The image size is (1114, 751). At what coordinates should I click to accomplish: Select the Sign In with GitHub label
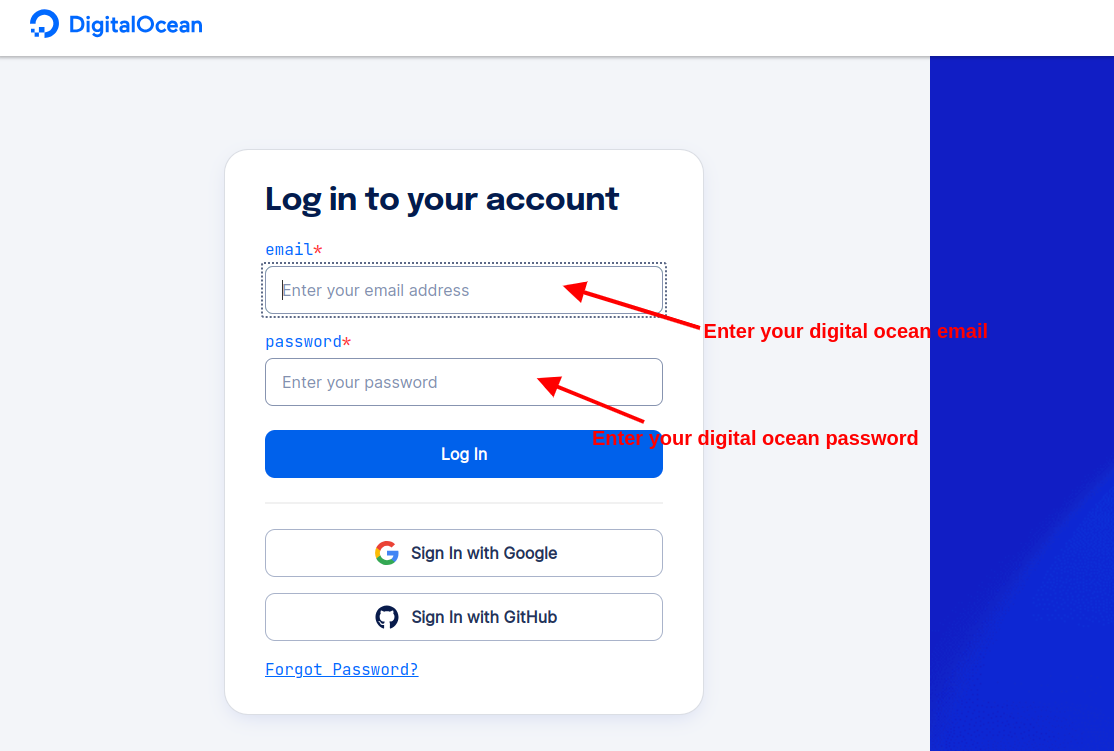coord(484,617)
